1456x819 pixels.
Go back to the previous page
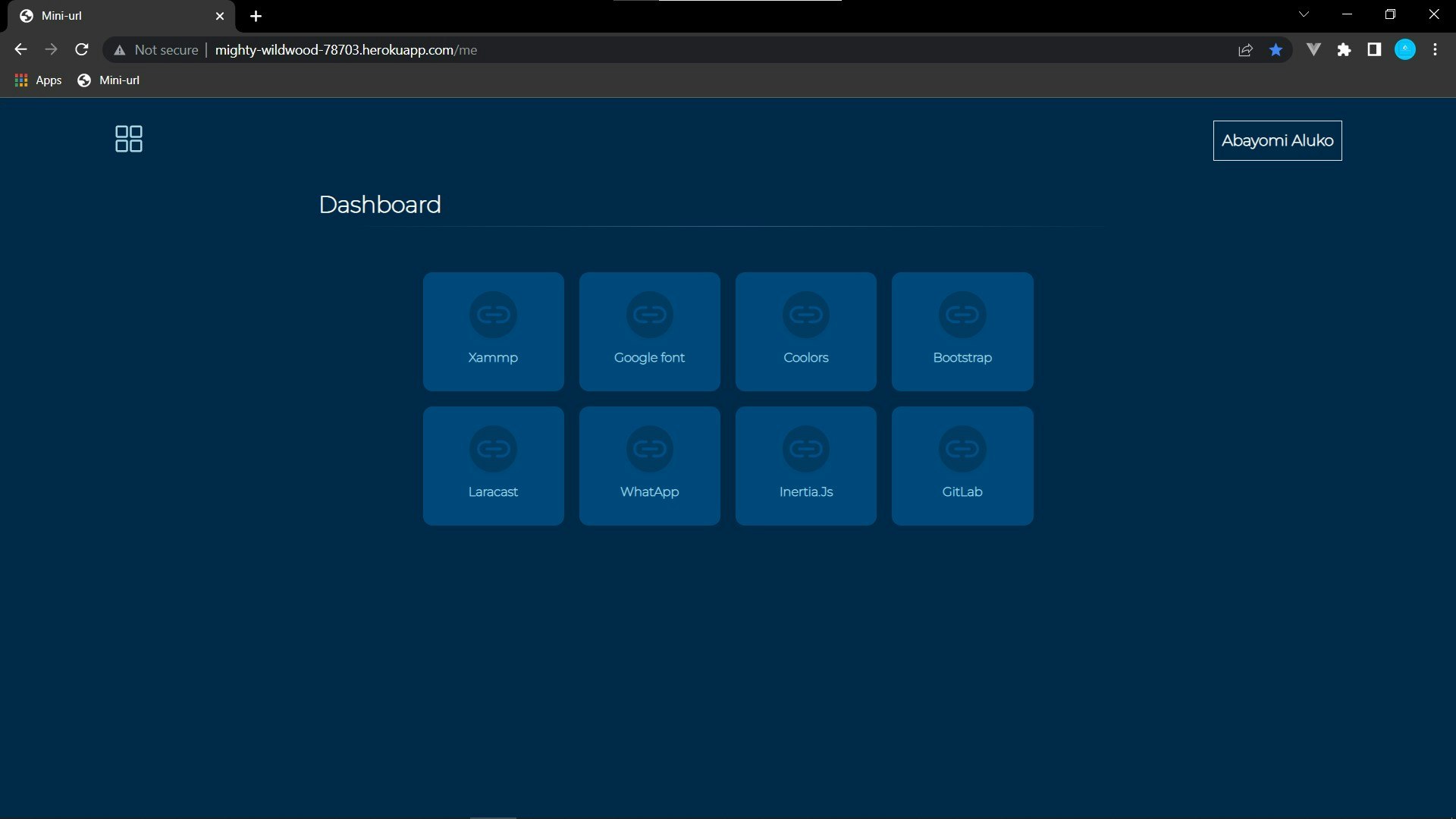coord(20,49)
